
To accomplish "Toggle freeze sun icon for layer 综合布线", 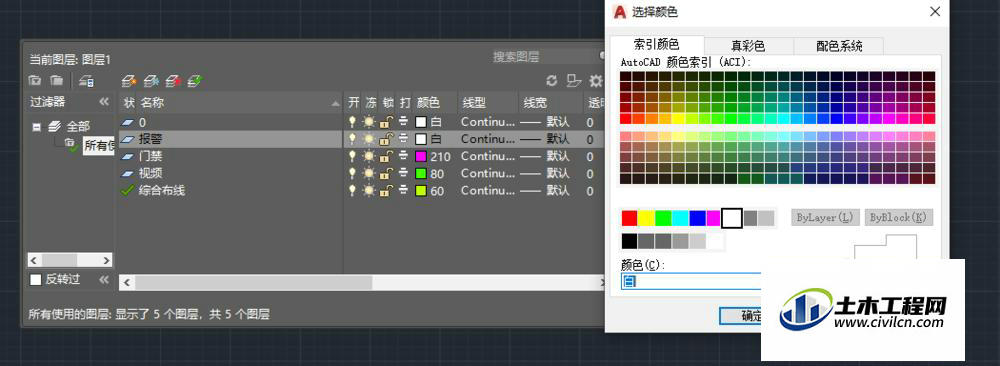I will pos(369,191).
